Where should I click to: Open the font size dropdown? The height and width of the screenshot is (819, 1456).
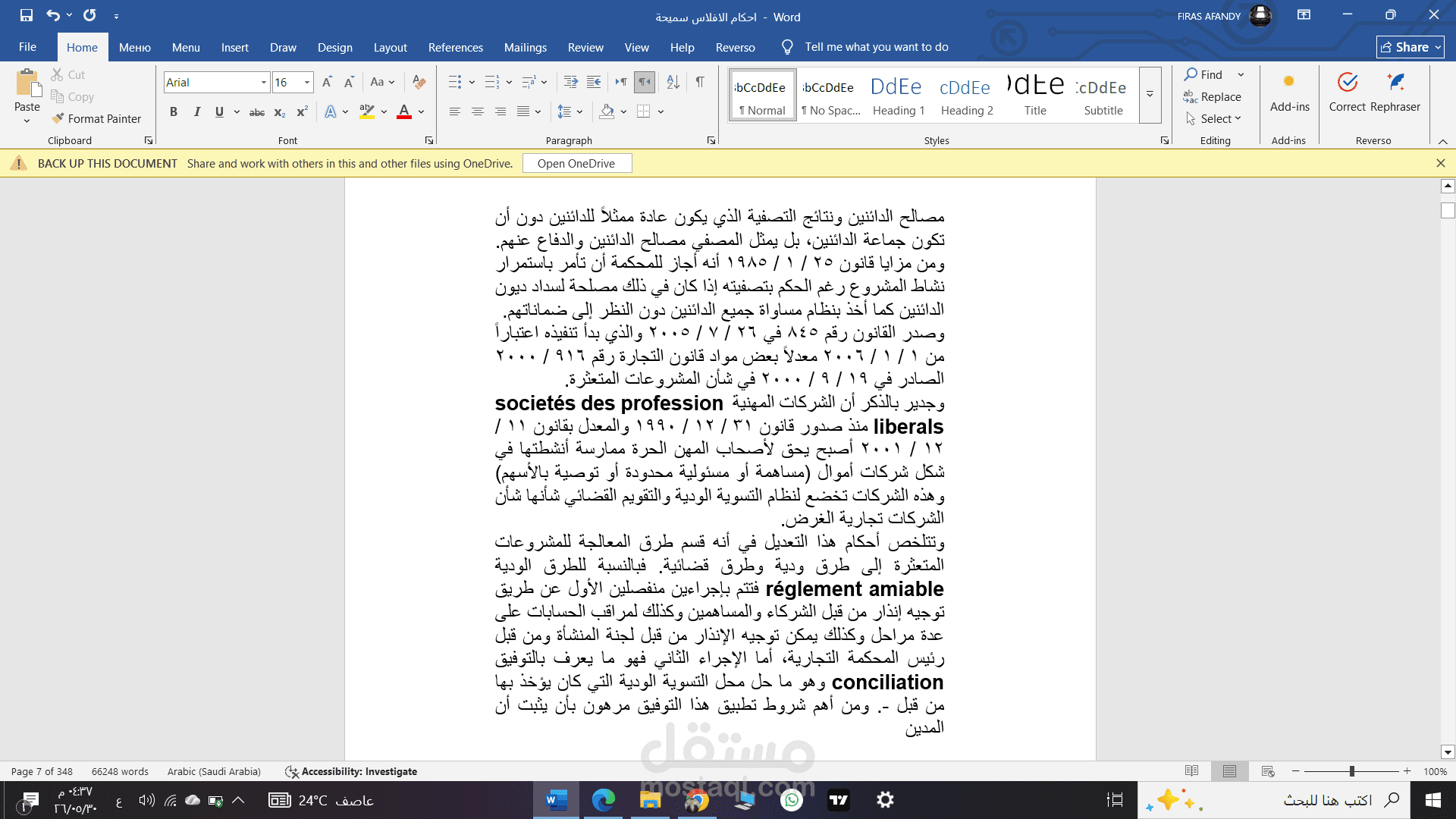pyautogui.click(x=307, y=82)
